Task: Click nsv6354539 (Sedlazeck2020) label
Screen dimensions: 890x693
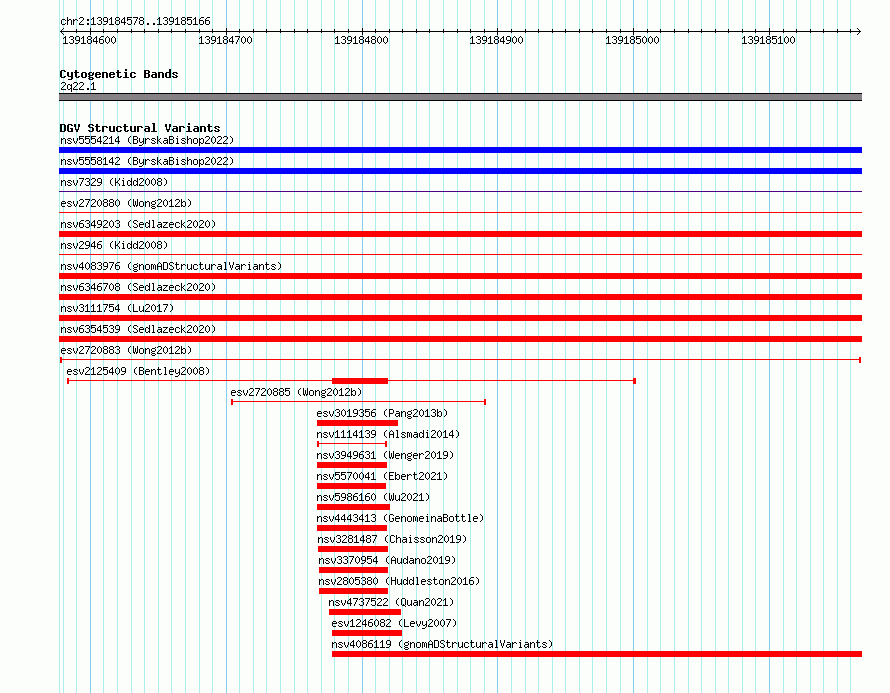Action: (x=138, y=329)
